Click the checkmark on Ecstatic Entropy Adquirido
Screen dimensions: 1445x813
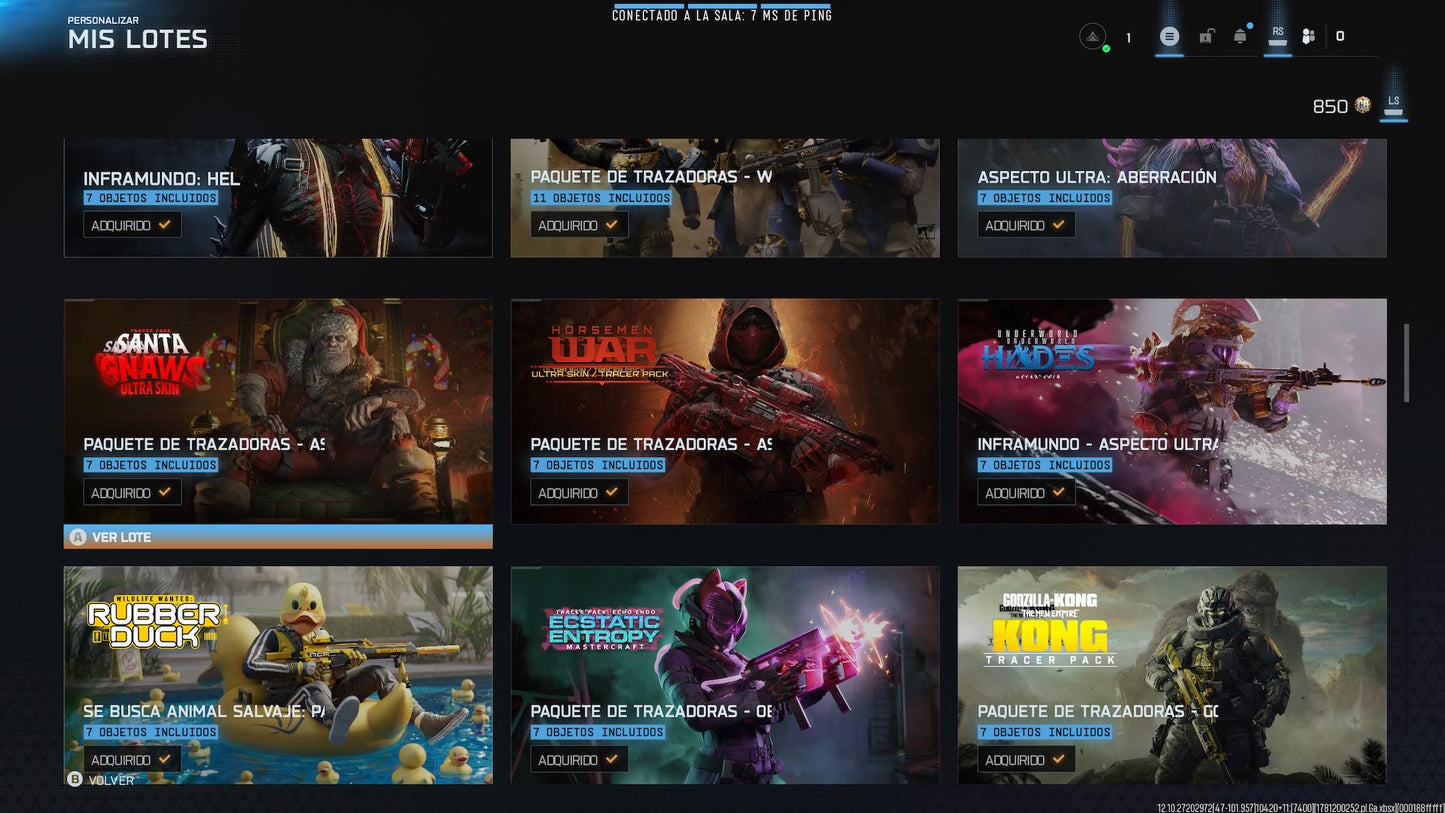point(611,759)
